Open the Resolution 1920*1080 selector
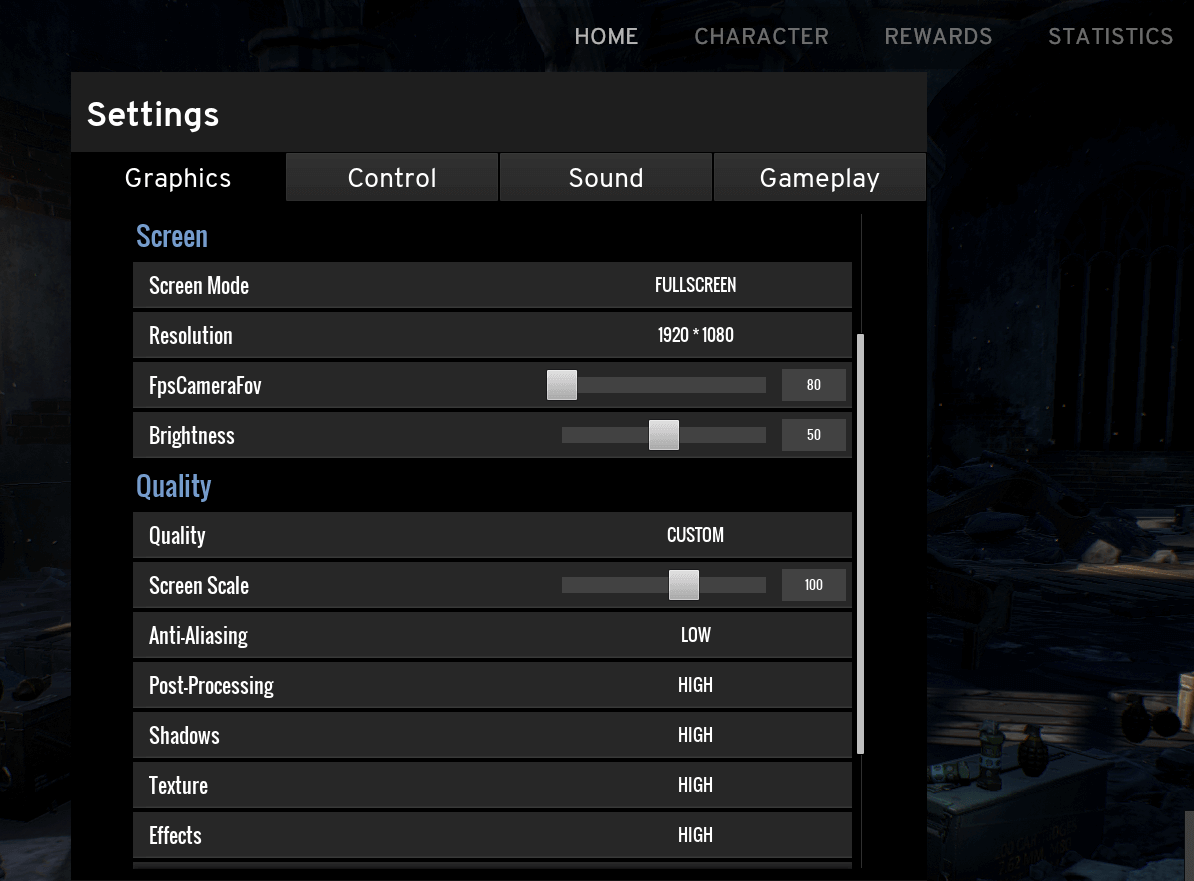Viewport: 1194px width, 881px height. point(695,335)
